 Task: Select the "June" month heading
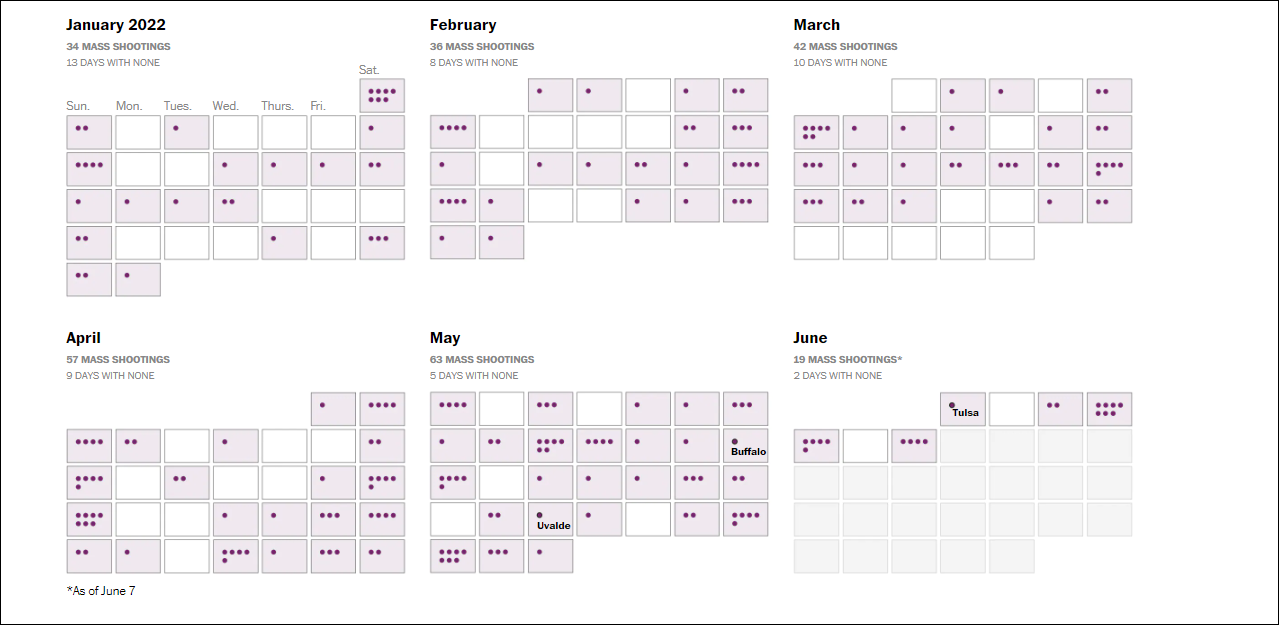(811, 338)
